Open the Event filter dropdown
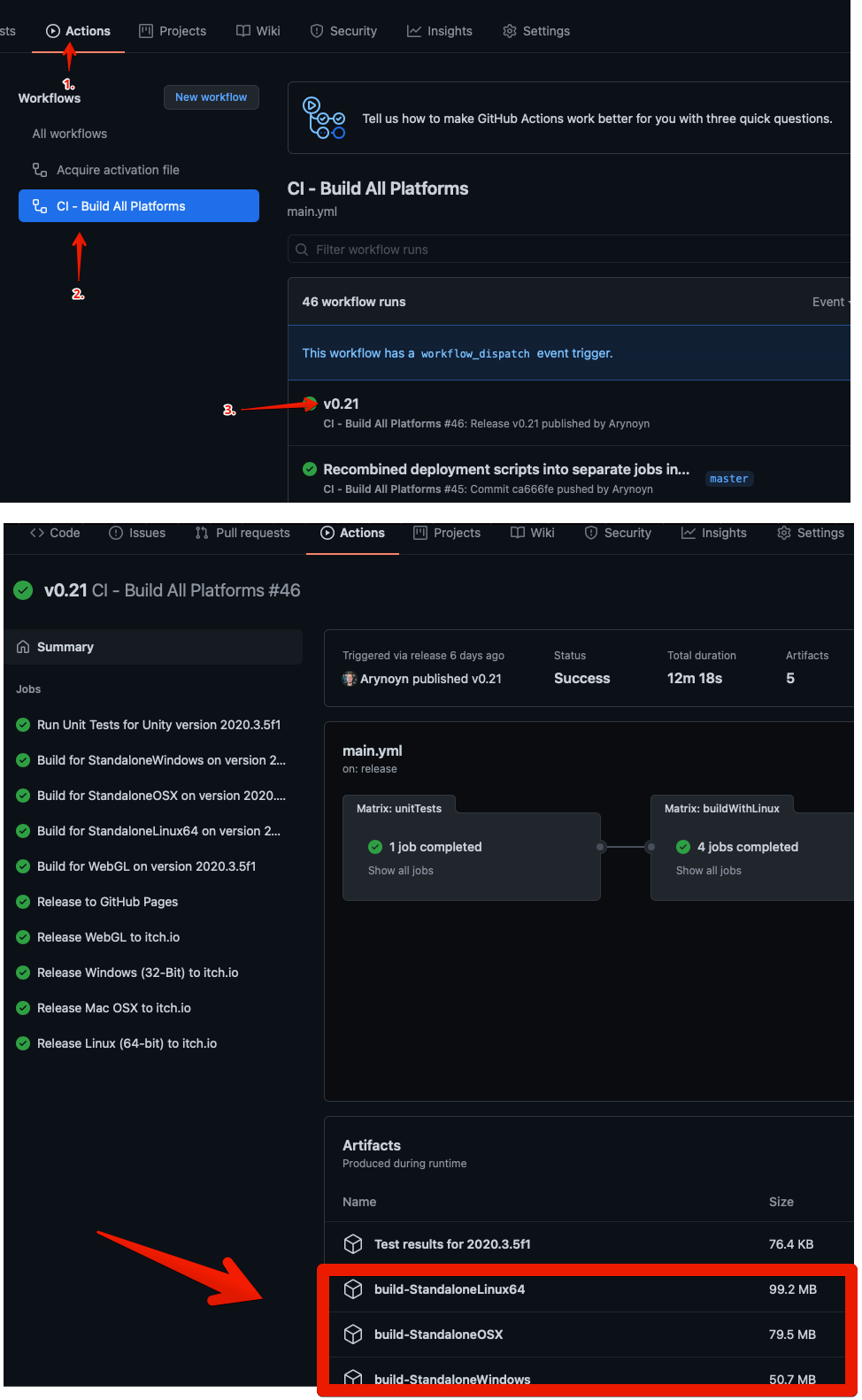Viewport: 862px width, 1400px height. [x=831, y=302]
